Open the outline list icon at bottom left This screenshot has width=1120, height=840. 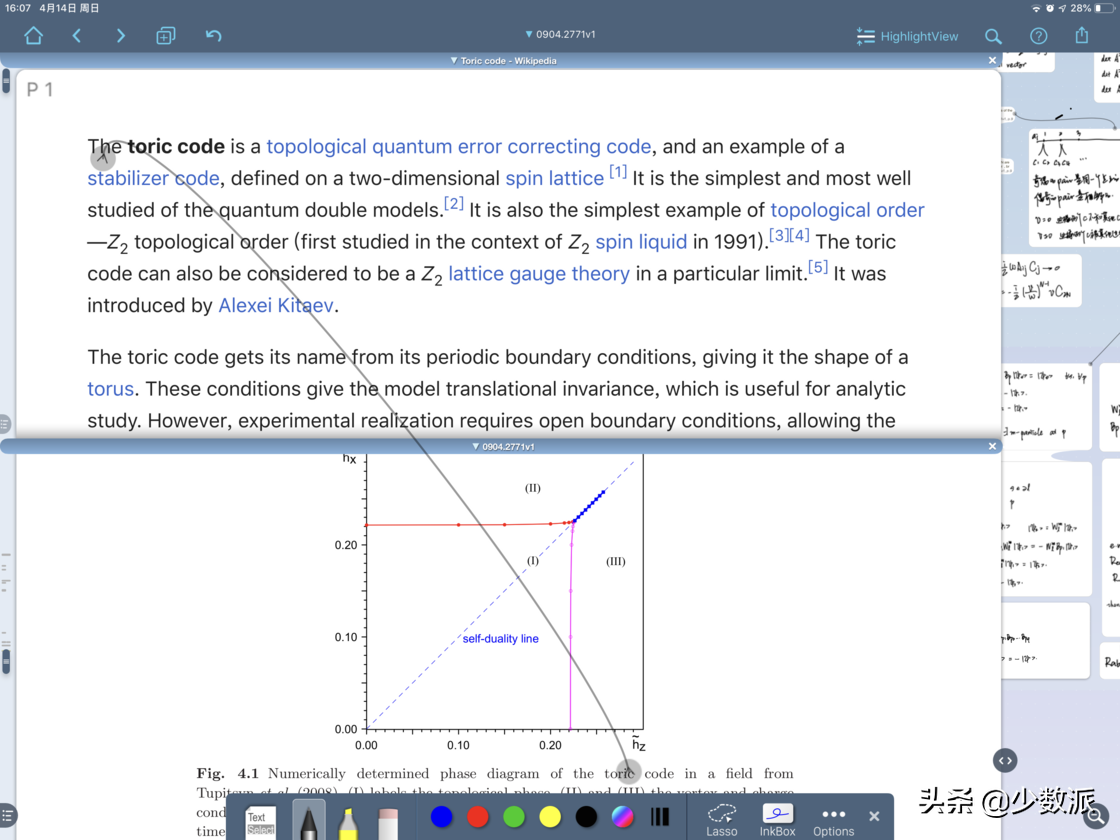pos(7,815)
